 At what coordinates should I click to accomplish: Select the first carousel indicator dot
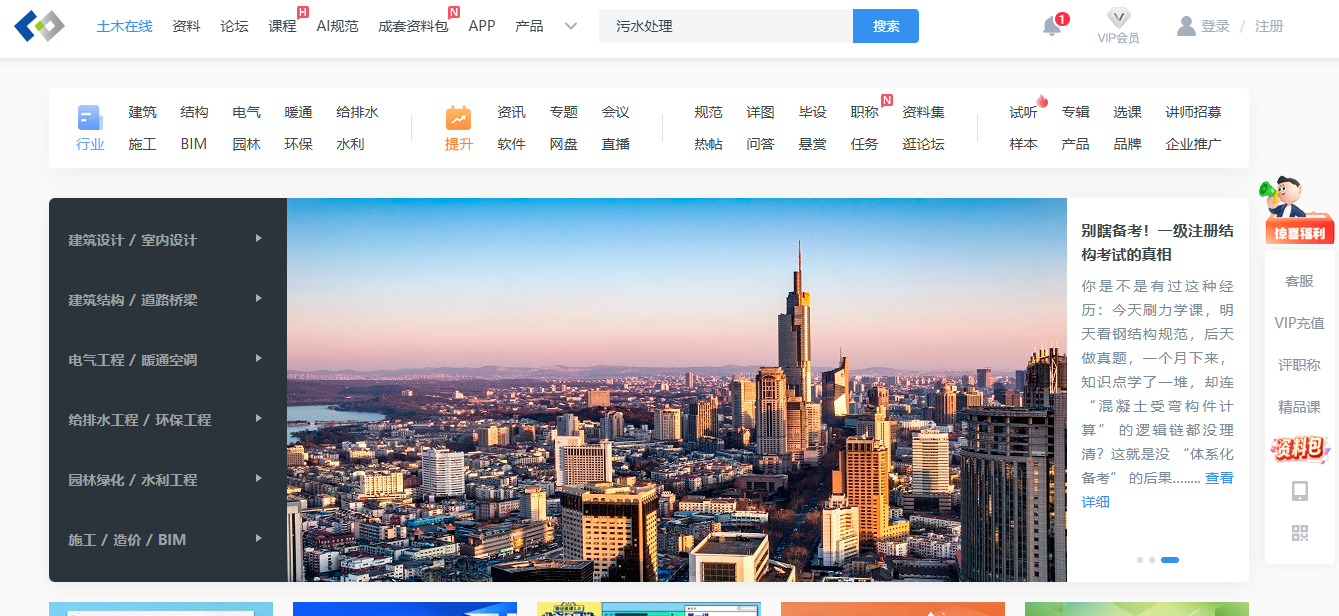[1140, 560]
